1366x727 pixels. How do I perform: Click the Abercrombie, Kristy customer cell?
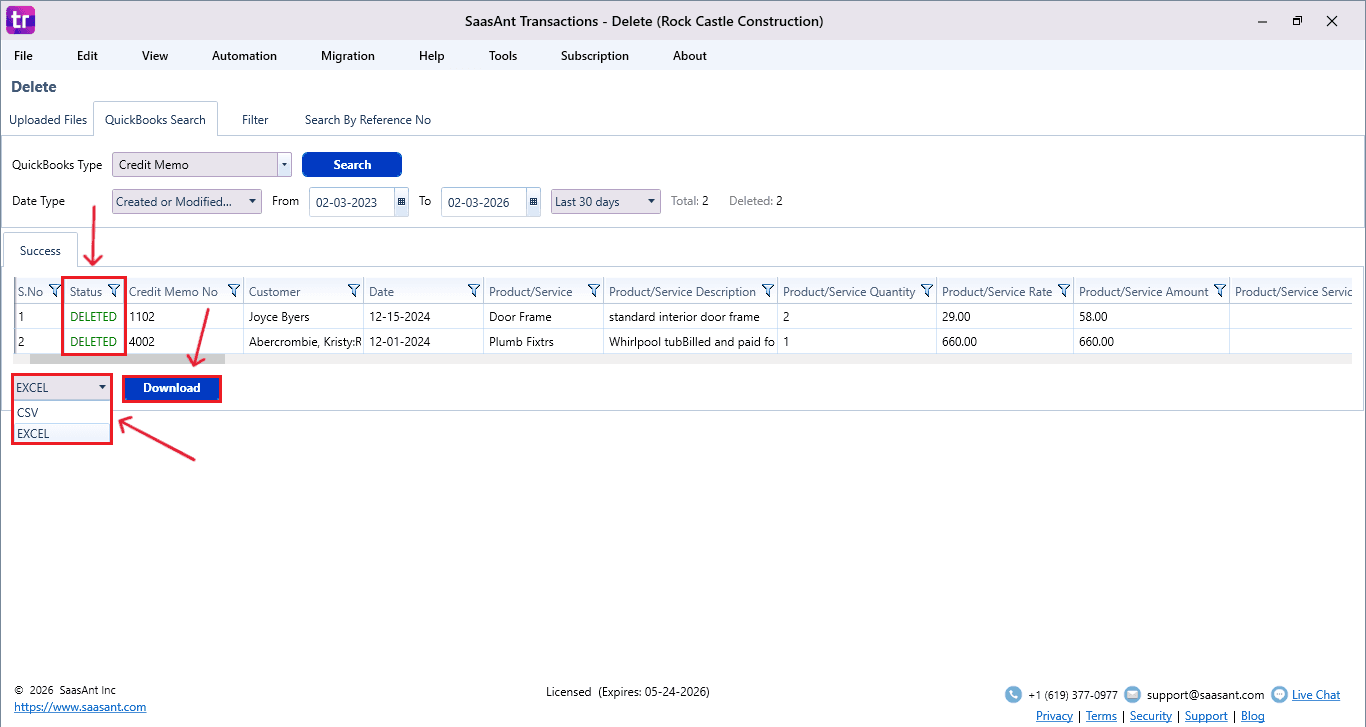(304, 341)
